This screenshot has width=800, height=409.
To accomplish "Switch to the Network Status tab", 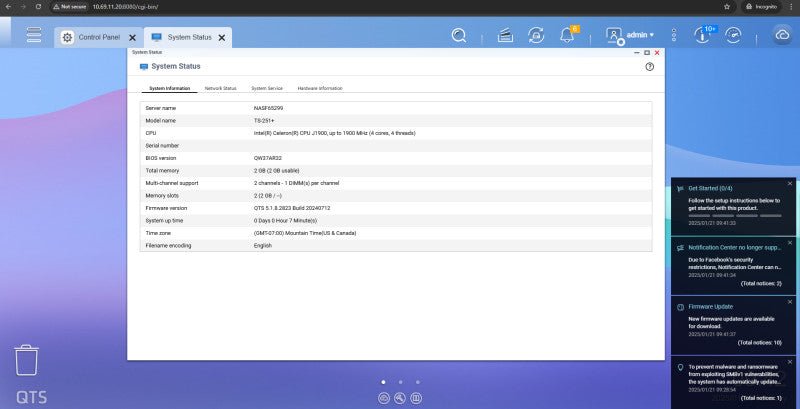I will tap(220, 88).
